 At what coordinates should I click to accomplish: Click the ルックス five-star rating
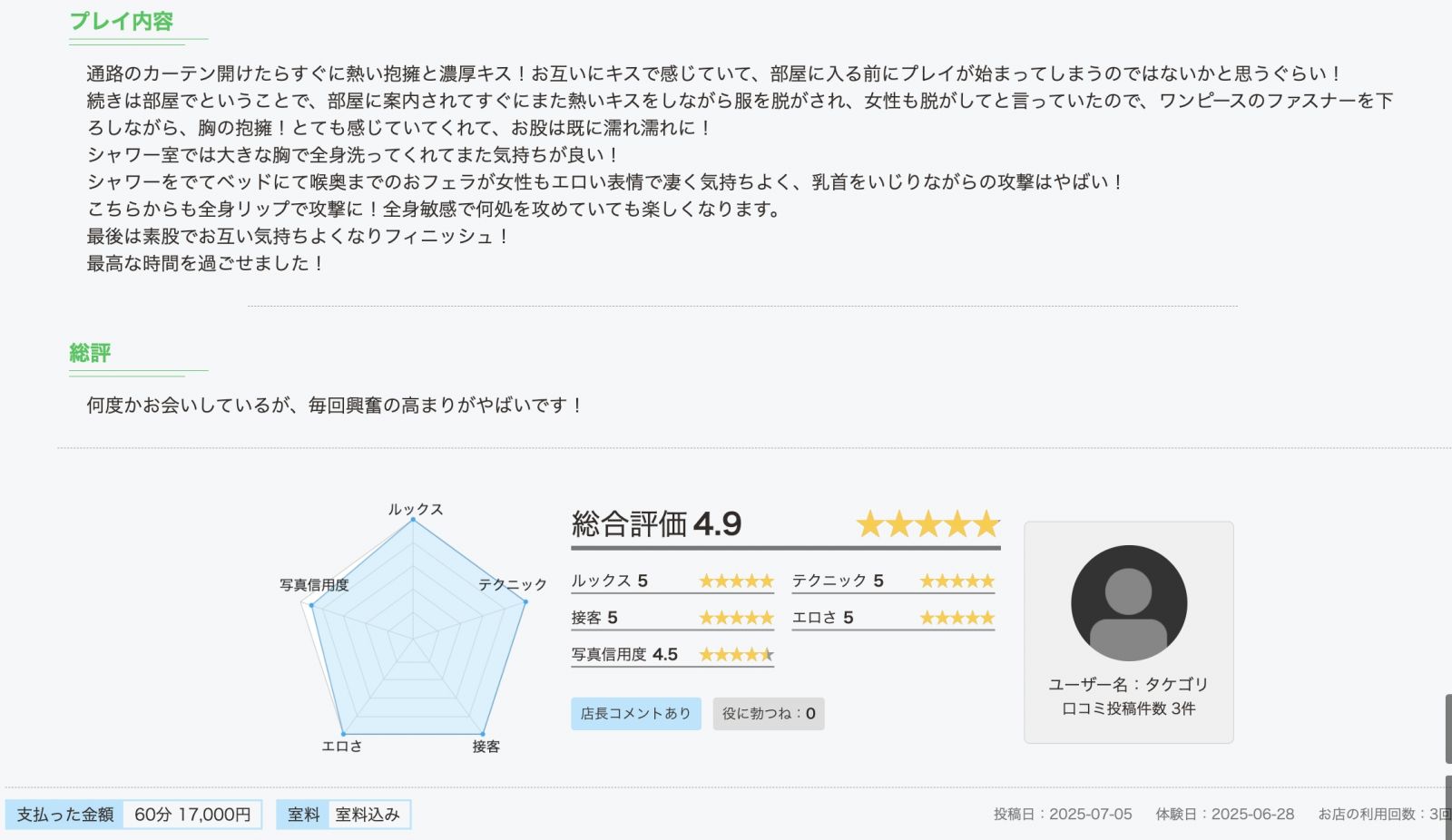[x=736, y=581]
